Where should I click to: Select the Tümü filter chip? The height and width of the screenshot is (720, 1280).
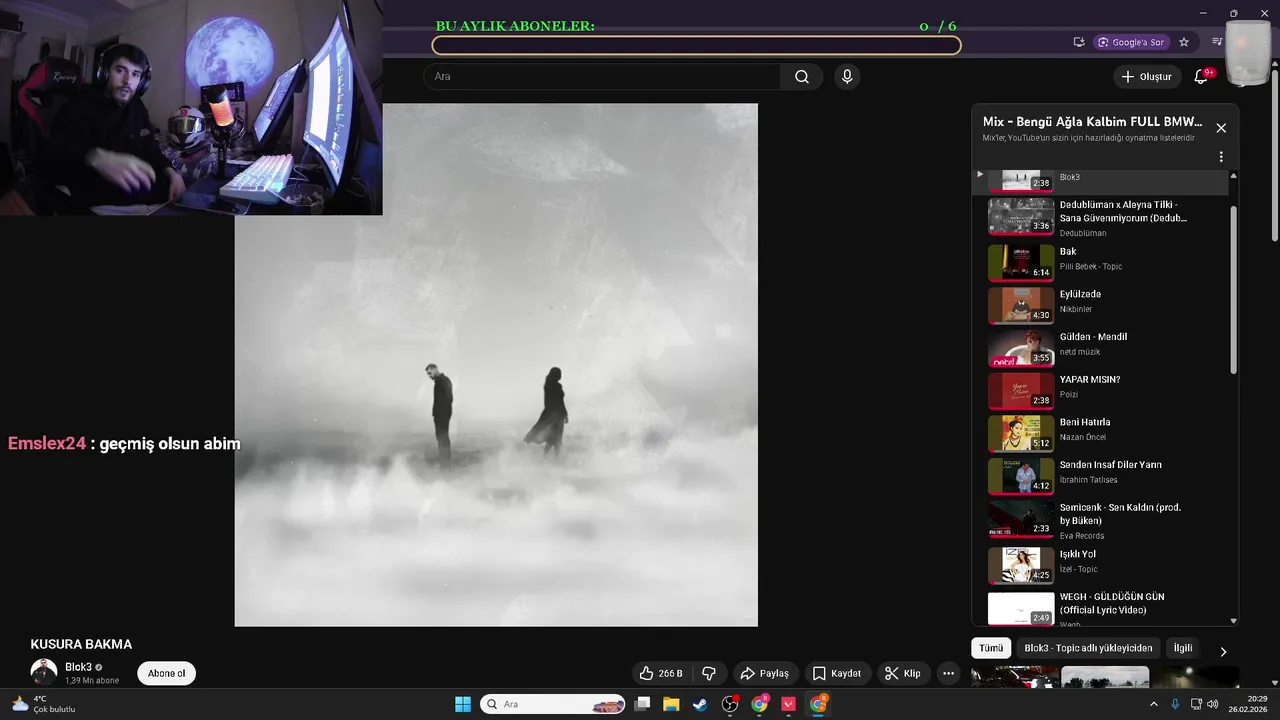point(991,648)
